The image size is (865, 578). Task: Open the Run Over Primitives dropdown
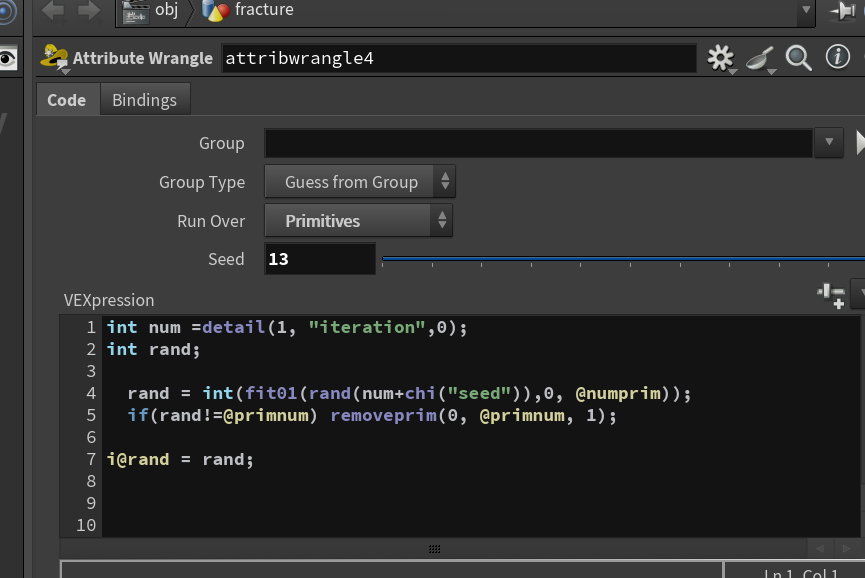coord(359,221)
